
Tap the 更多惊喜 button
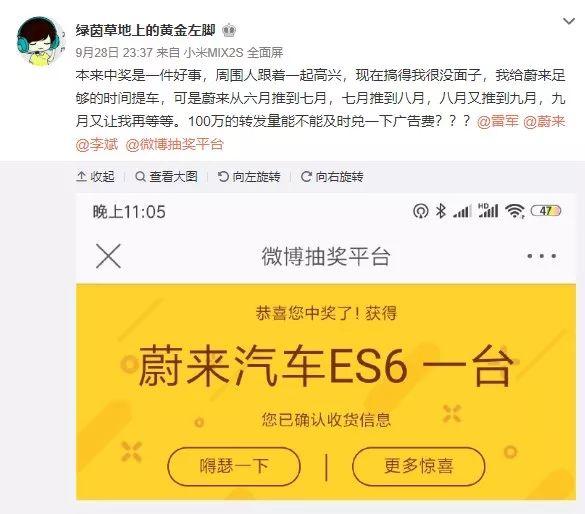click(x=419, y=466)
